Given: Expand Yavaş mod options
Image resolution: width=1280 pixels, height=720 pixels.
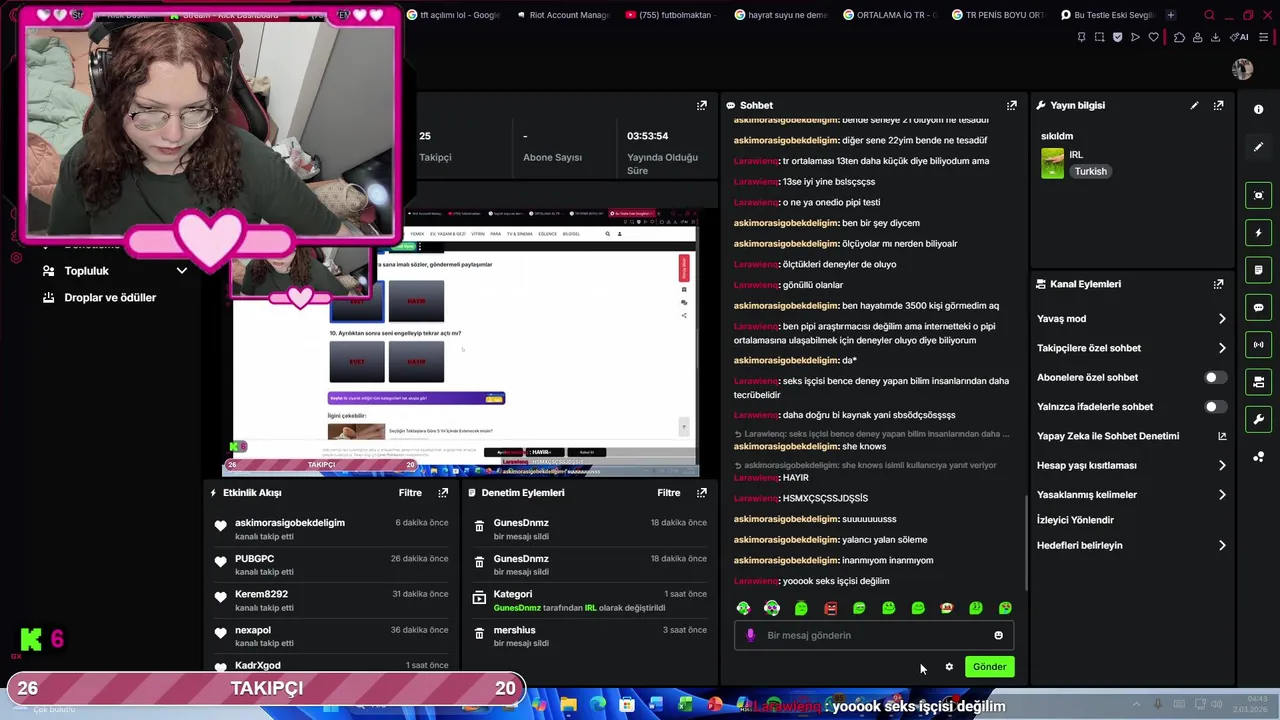Looking at the screenshot, I should click(x=1222, y=319).
